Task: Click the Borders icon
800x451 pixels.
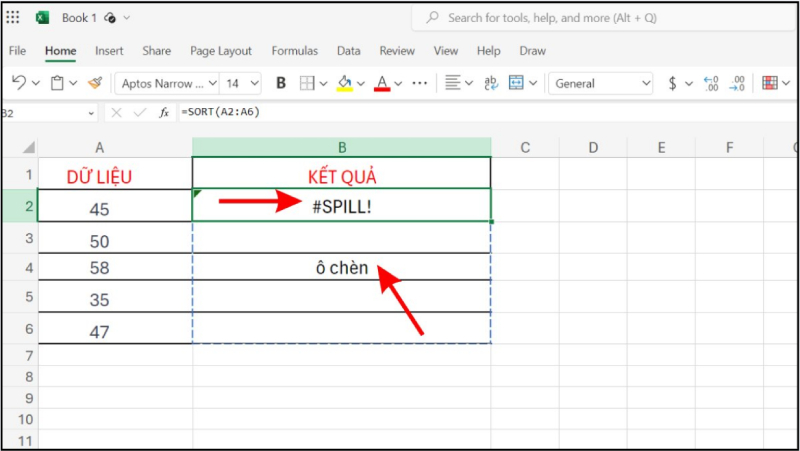Action: coord(307,83)
